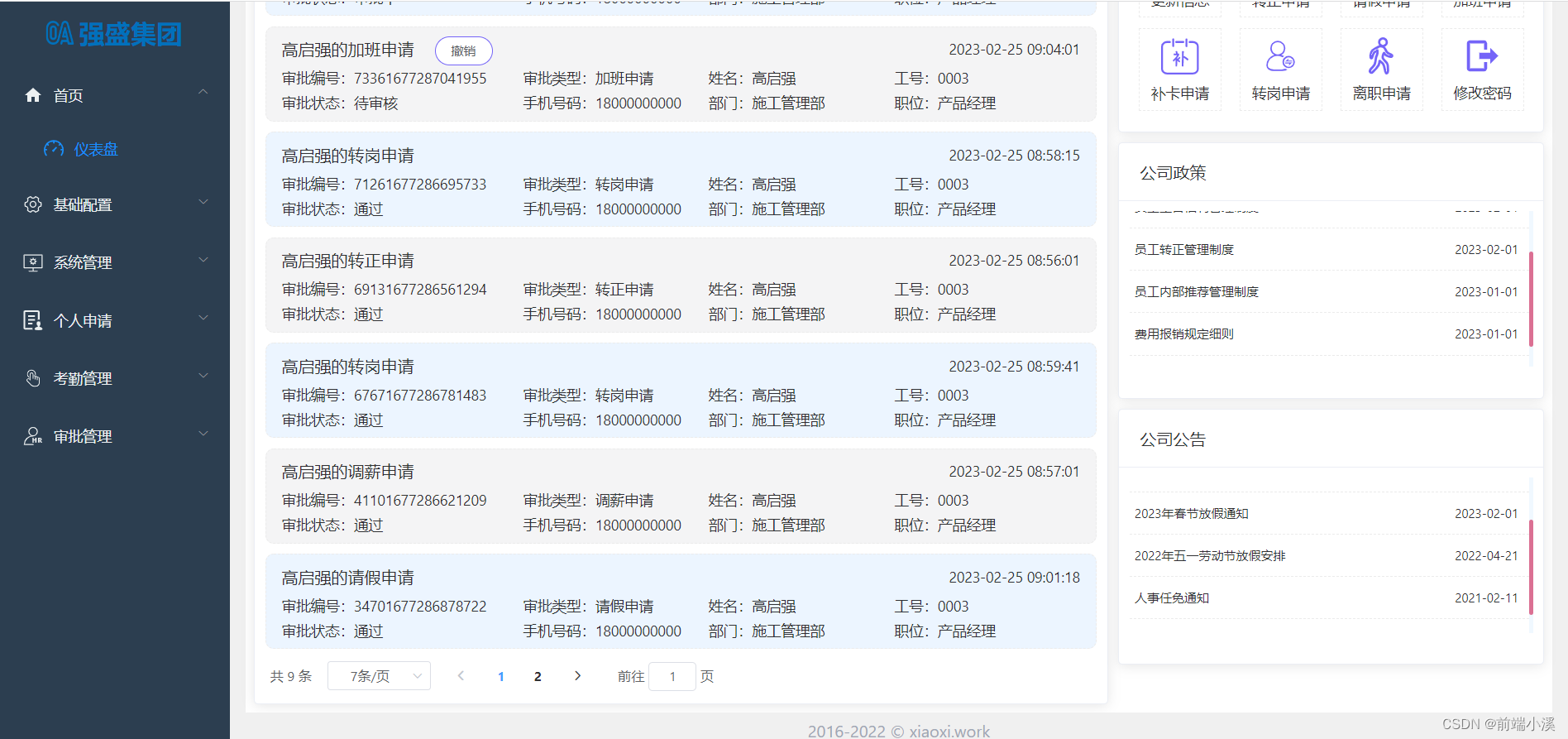Open the 转岗申请 shortcut icon
Viewport: 1568px width, 739px height.
1281,57
